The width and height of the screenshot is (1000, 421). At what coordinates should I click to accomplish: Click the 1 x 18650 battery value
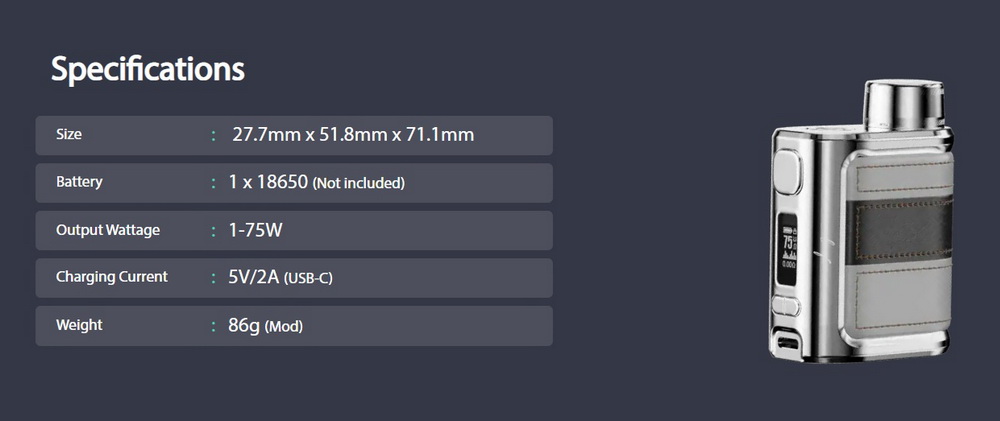(x=268, y=182)
